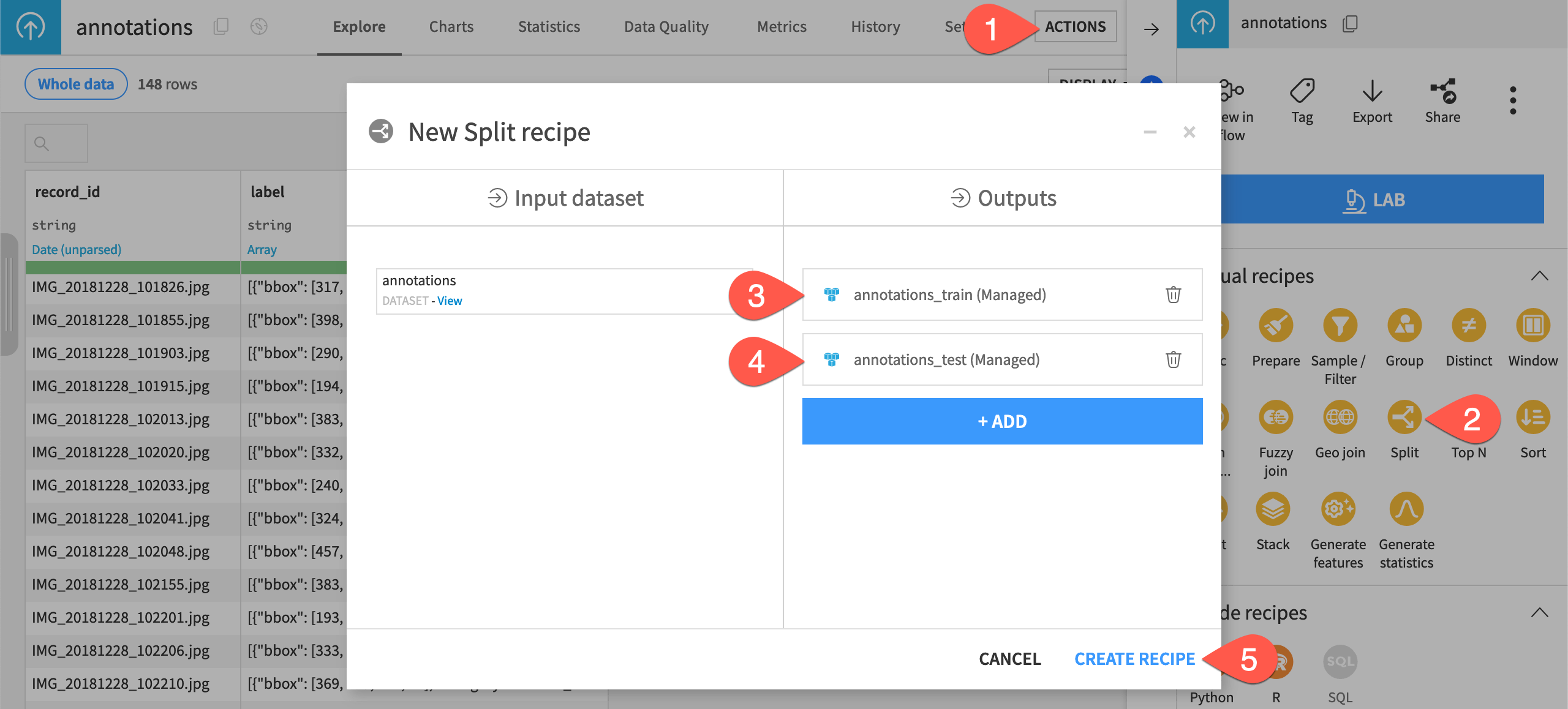This screenshot has width=1568, height=709.
Task: Delete the annotations_train output dataset
Action: (1173, 294)
